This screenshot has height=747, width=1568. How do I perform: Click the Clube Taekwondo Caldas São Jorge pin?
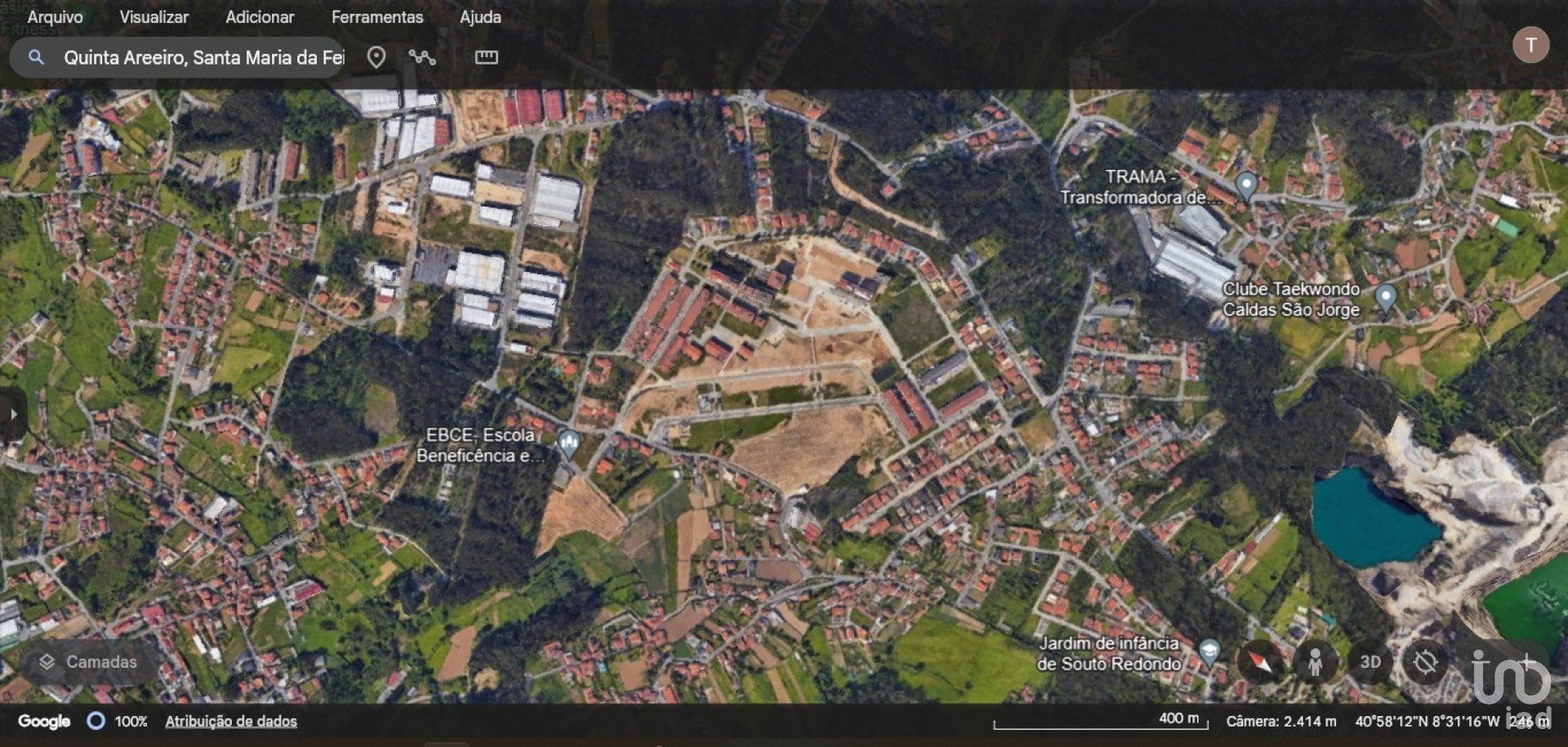pos(1385,297)
